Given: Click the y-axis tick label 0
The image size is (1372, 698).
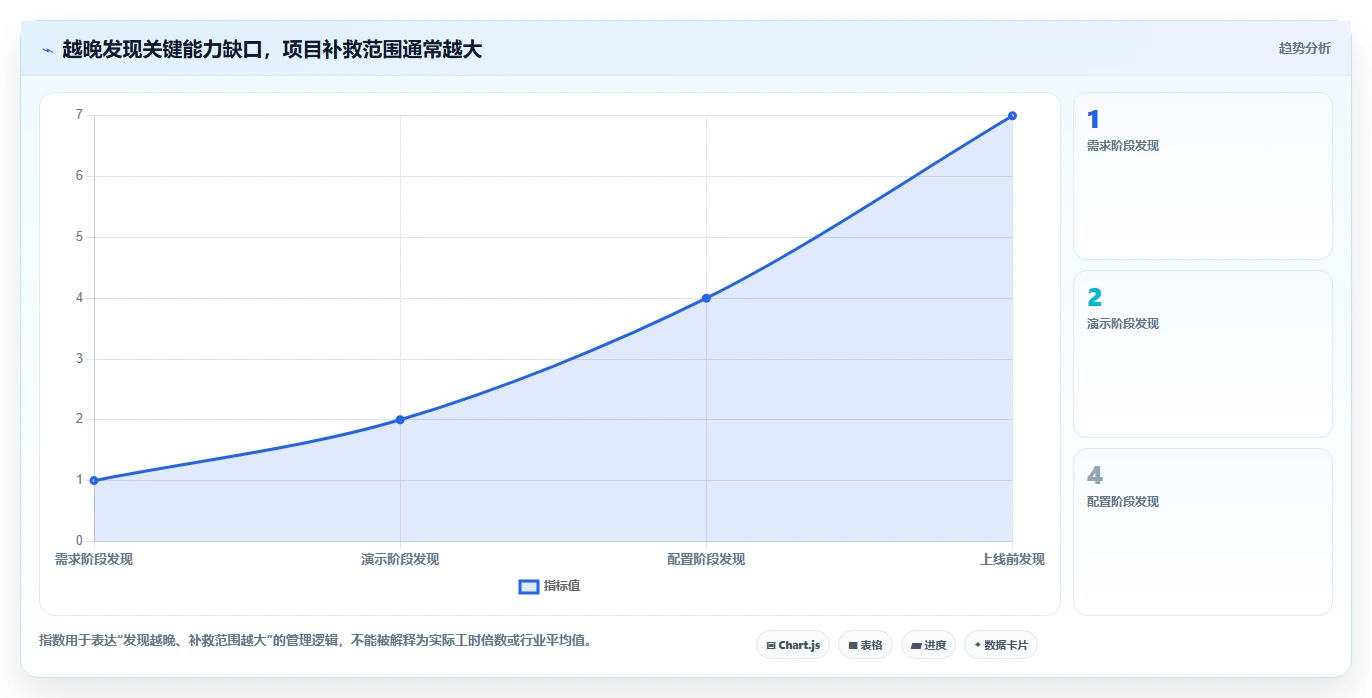Looking at the screenshot, I should click(79, 541).
